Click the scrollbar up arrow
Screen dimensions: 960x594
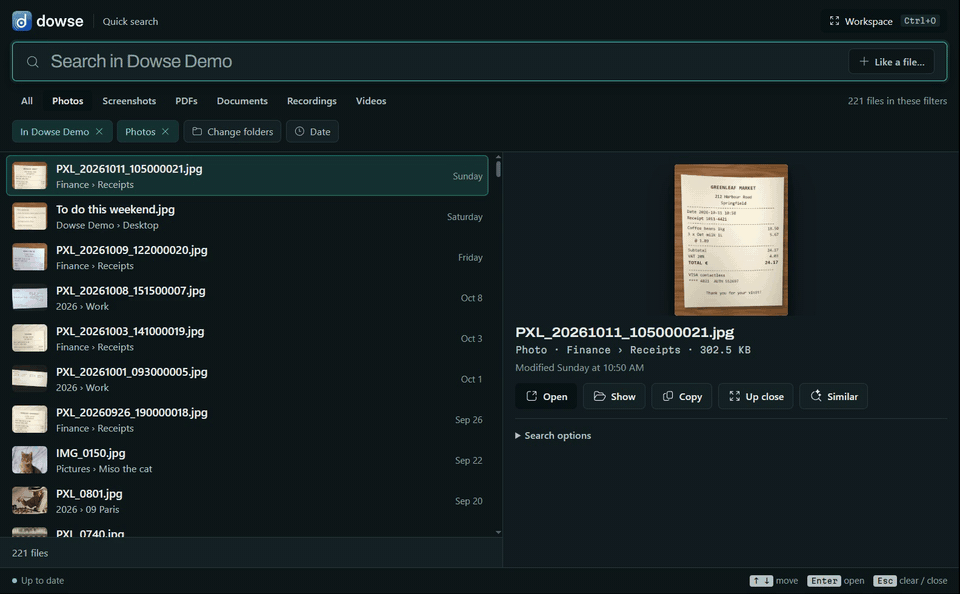[x=498, y=157]
